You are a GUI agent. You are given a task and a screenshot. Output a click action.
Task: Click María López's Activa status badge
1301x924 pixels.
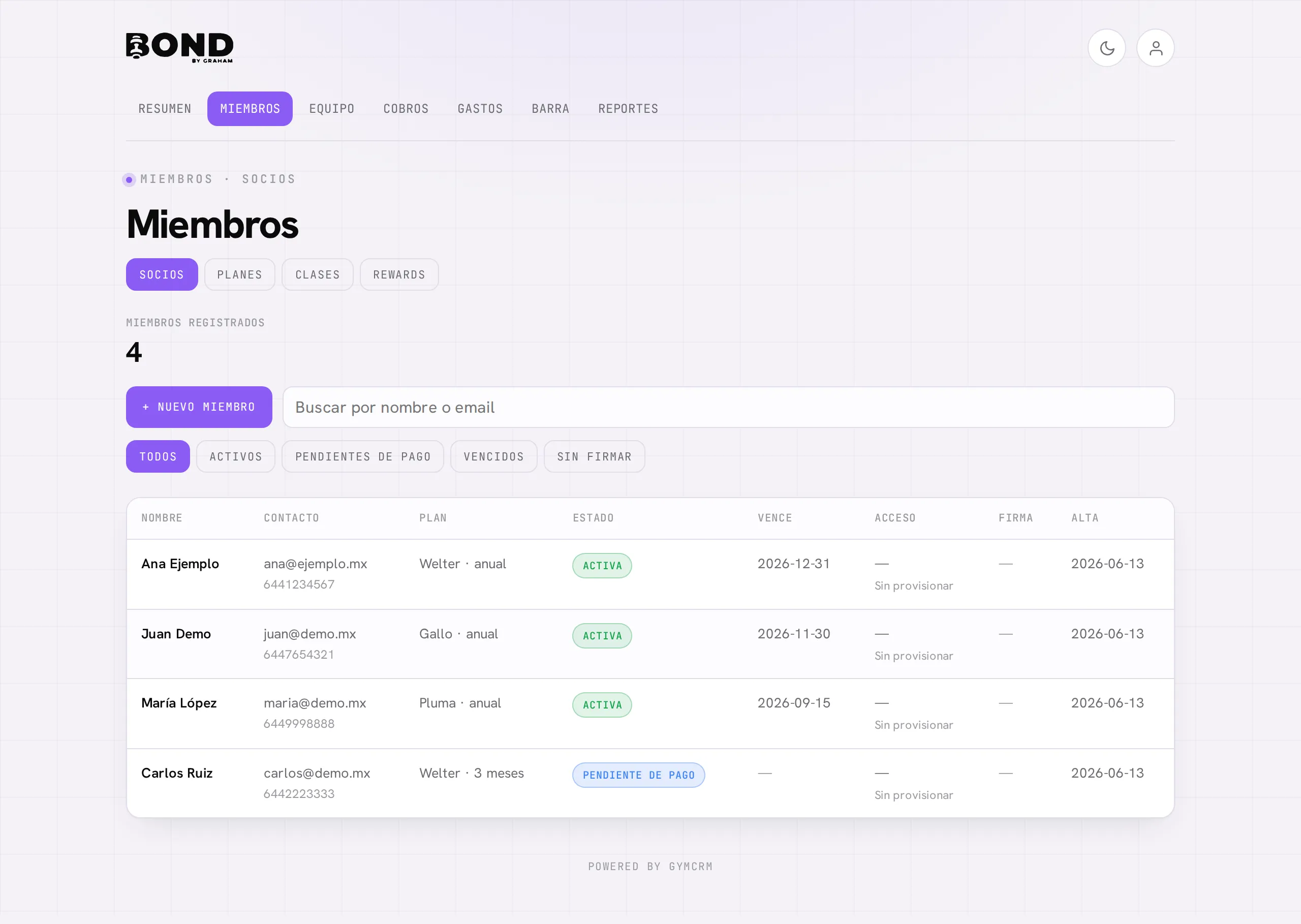(602, 705)
